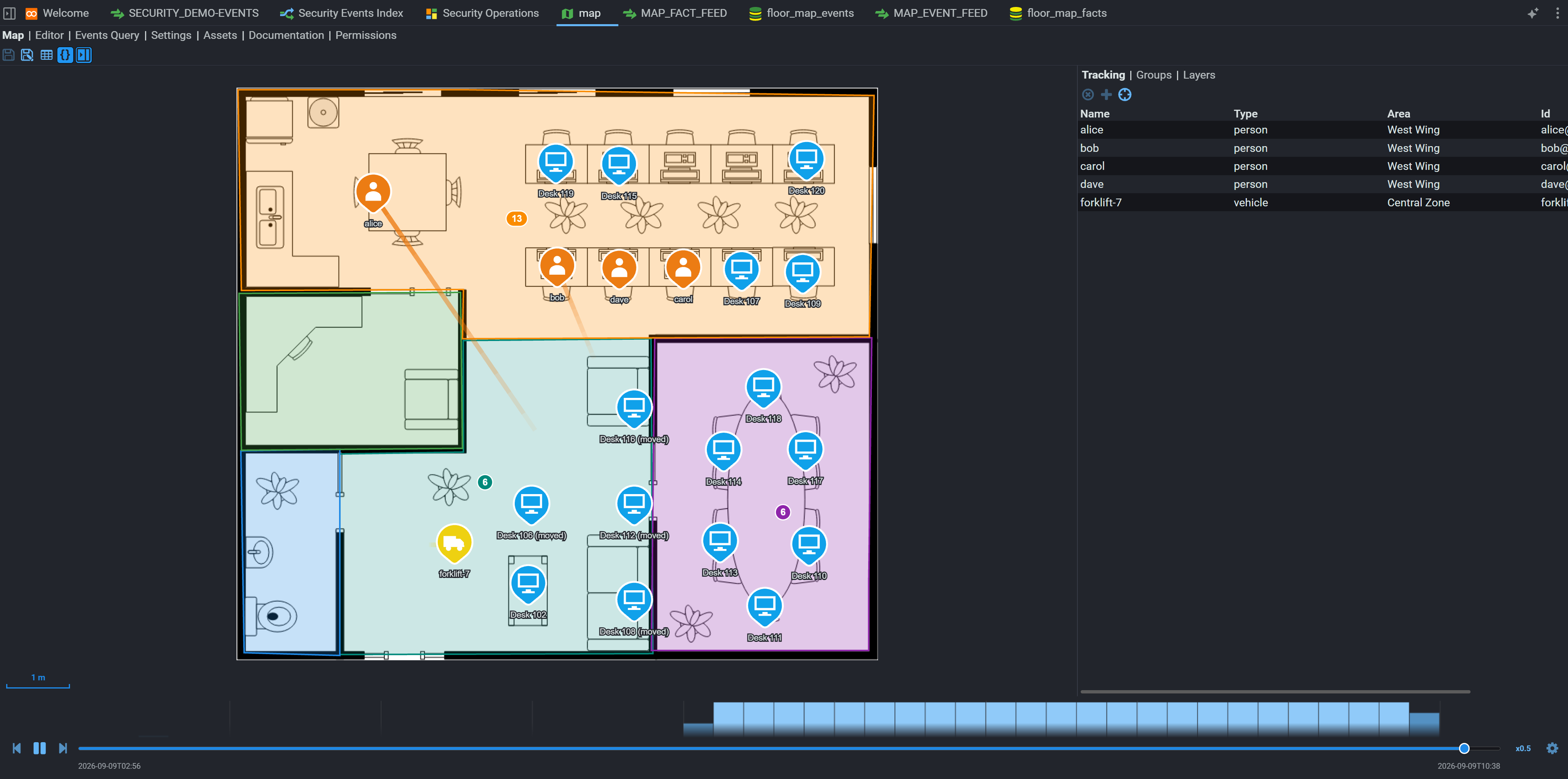Open the floor_map_facts tab

1058,13
